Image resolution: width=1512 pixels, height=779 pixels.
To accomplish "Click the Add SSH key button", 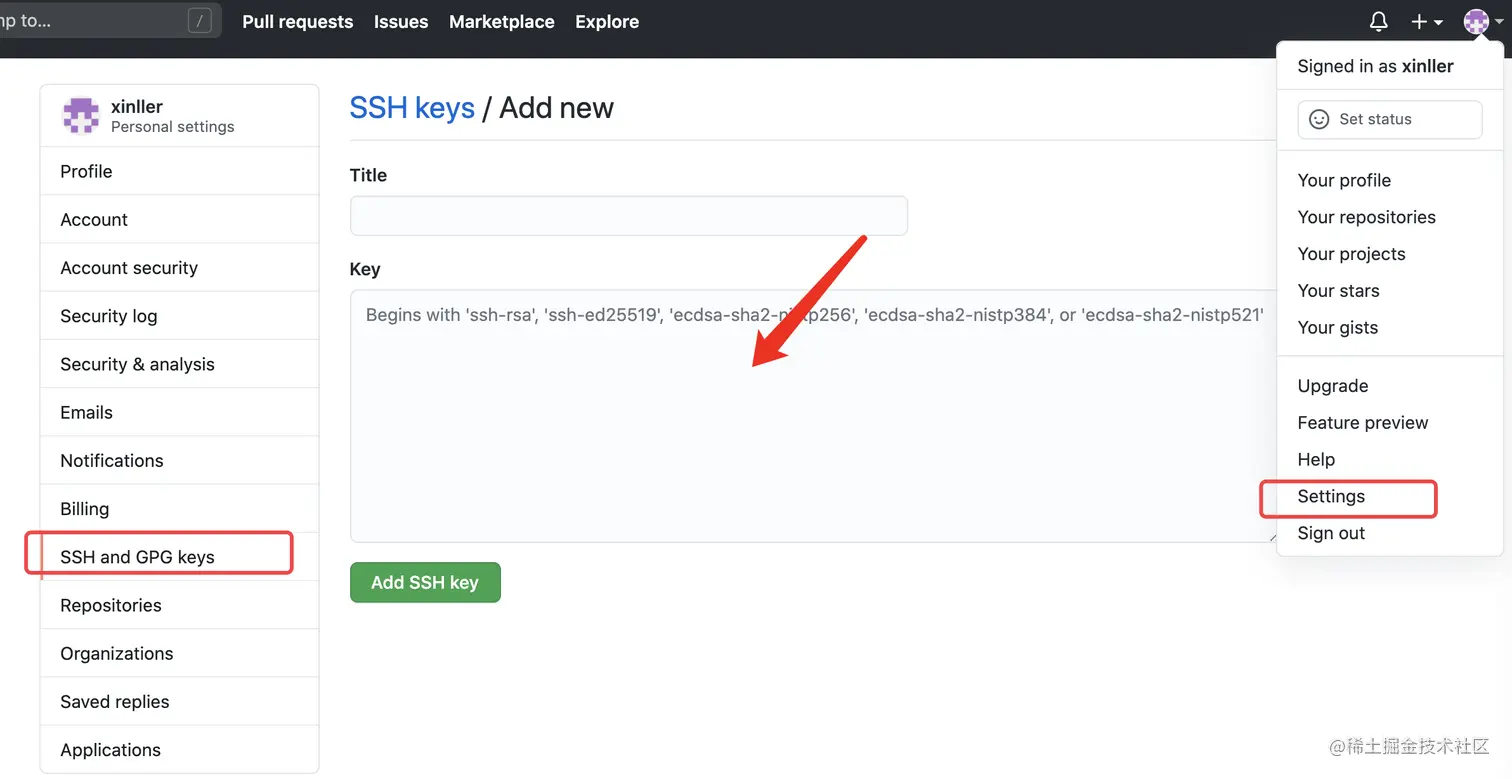I will coord(425,582).
